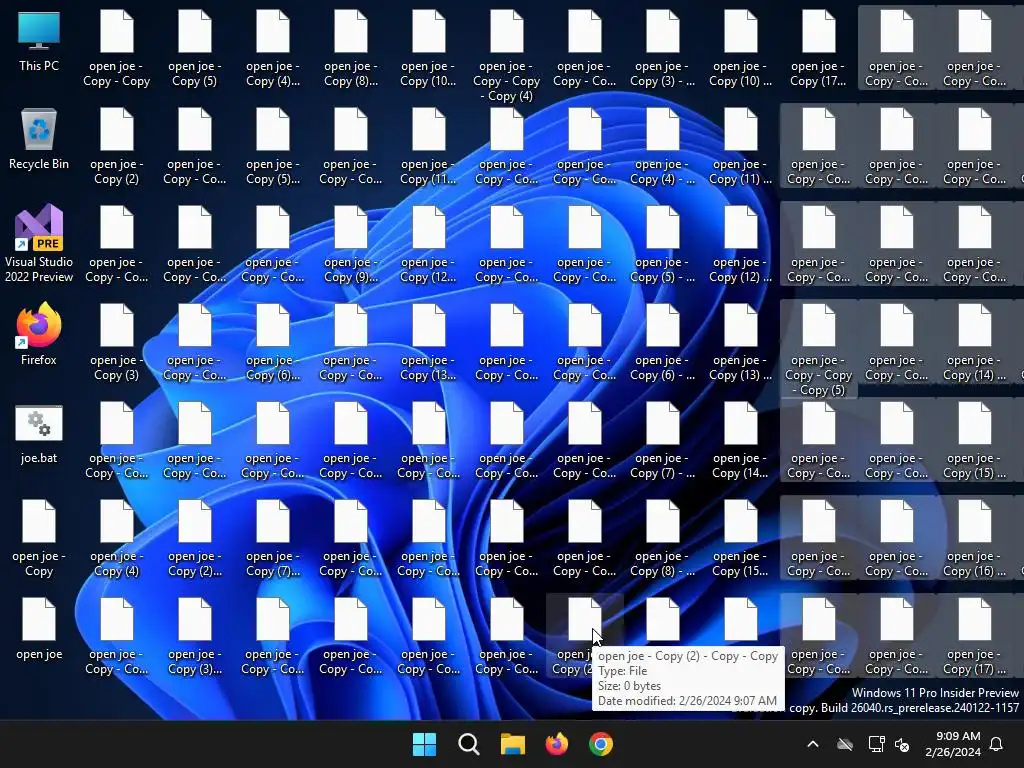Select file "open joe - Copy (11..."
The width and height of the screenshot is (1024, 768).
[428, 146]
